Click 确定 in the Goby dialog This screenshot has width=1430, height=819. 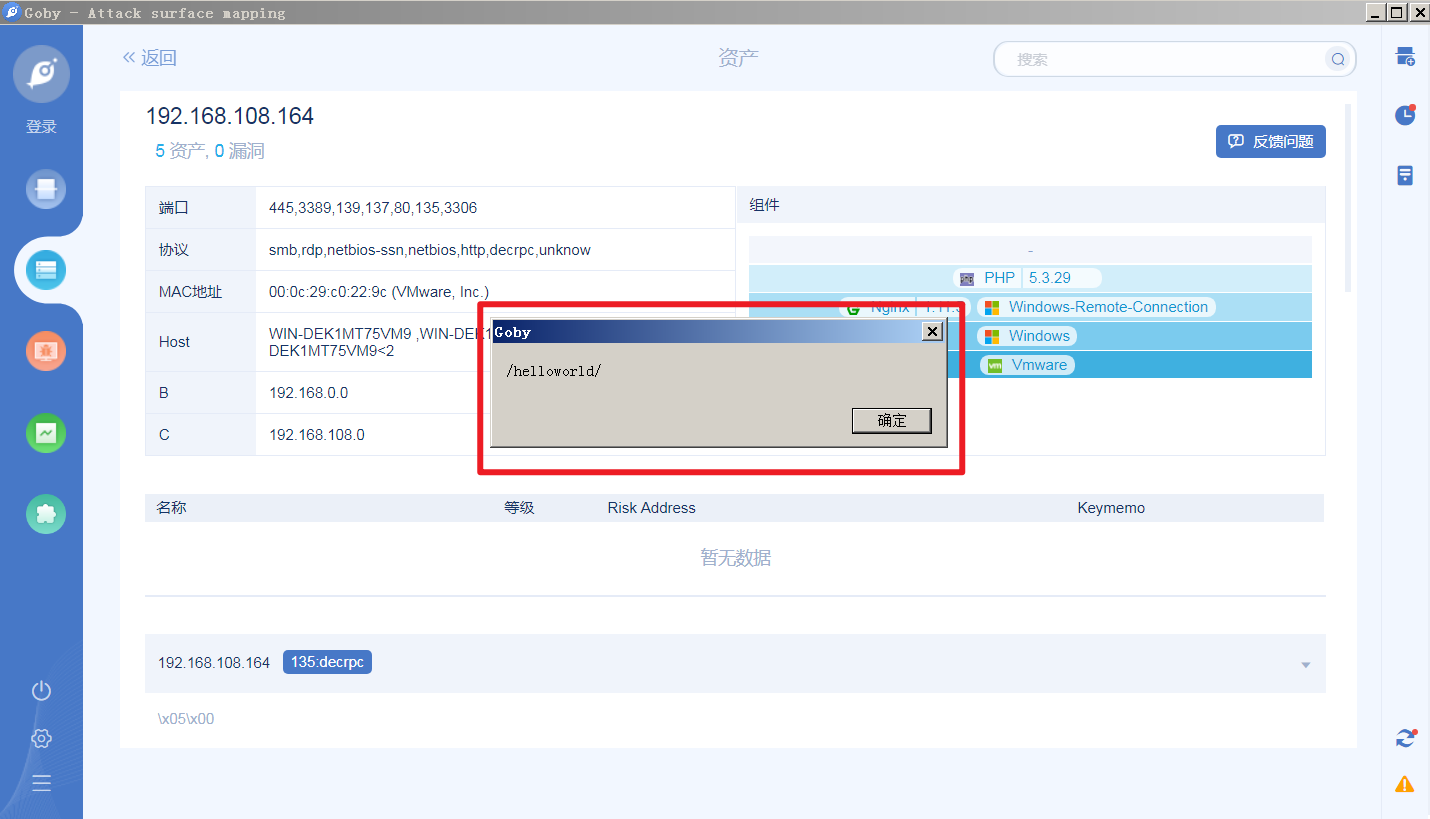coord(892,421)
